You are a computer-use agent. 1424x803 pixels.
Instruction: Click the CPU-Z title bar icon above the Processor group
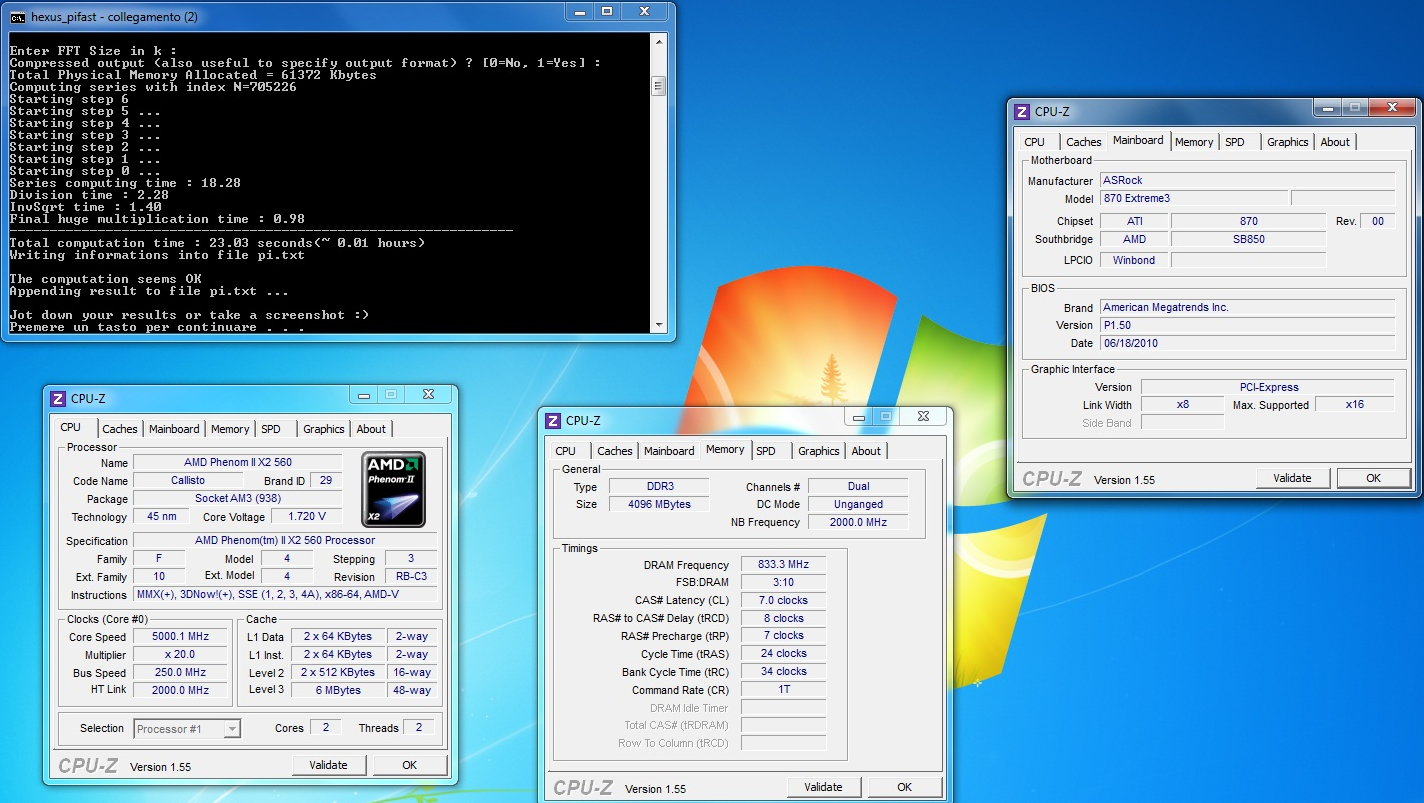pyautogui.click(x=58, y=399)
